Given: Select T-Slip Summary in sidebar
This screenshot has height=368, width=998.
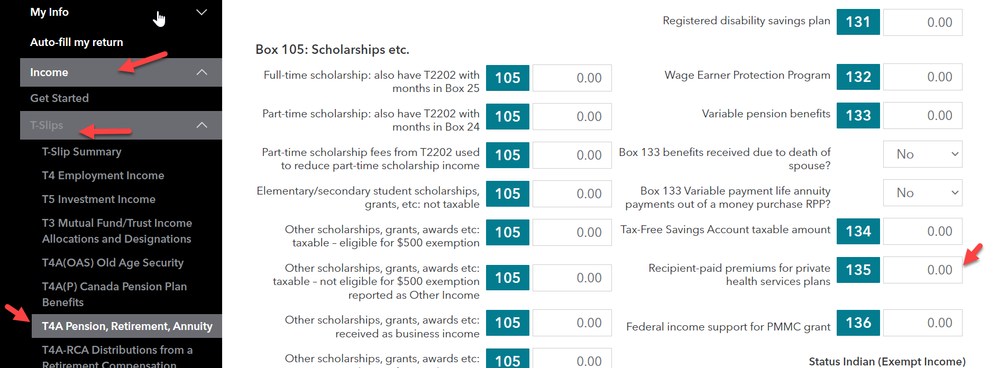Looking at the screenshot, I should (81, 152).
